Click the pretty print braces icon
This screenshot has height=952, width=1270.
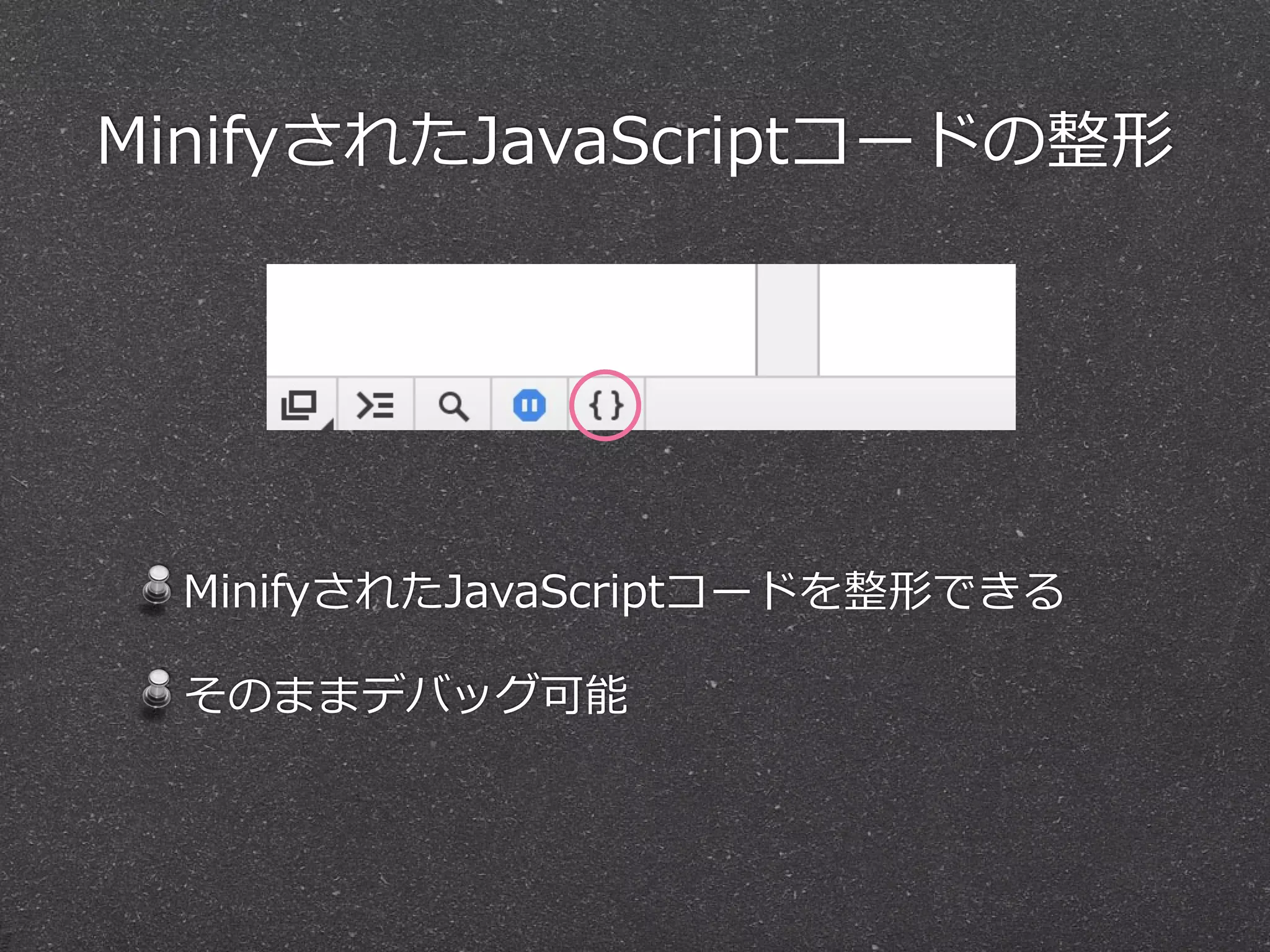click(605, 405)
